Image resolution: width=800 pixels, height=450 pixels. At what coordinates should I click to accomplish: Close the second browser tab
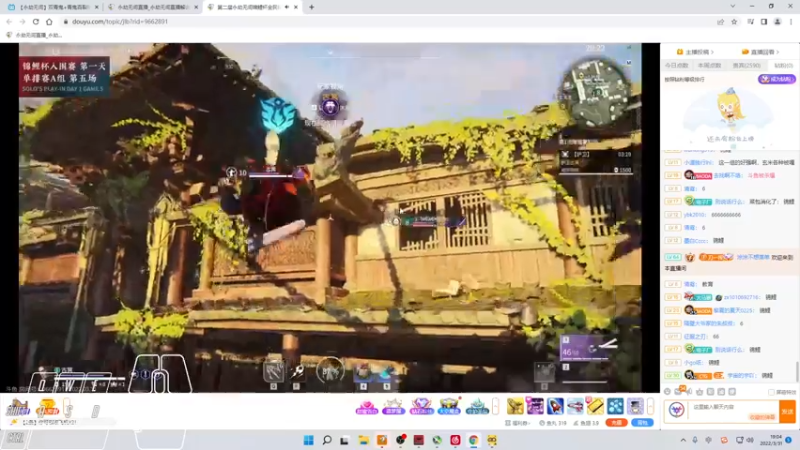(x=196, y=7)
